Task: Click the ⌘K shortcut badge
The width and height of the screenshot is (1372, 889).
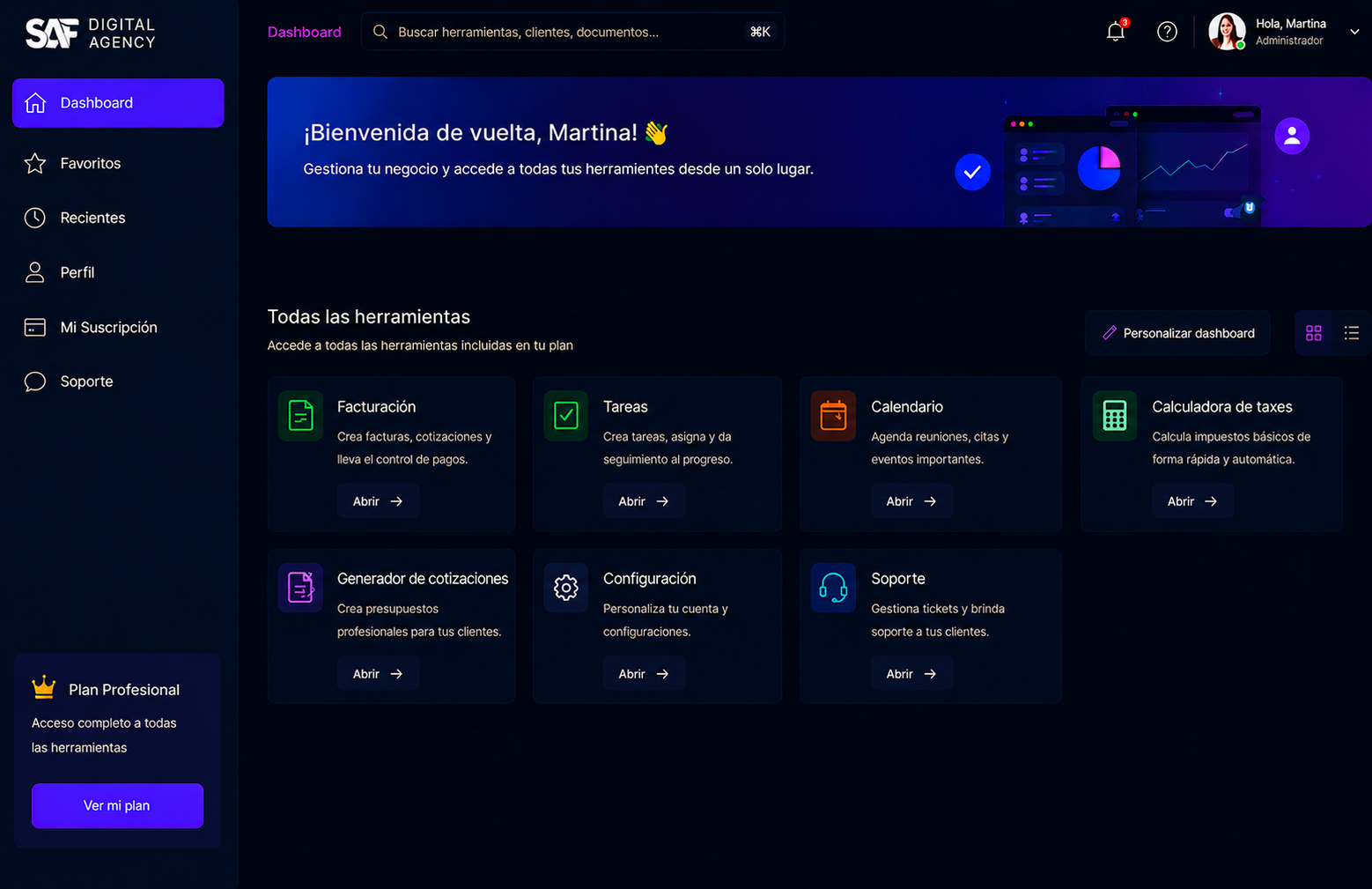Action: coord(760,32)
